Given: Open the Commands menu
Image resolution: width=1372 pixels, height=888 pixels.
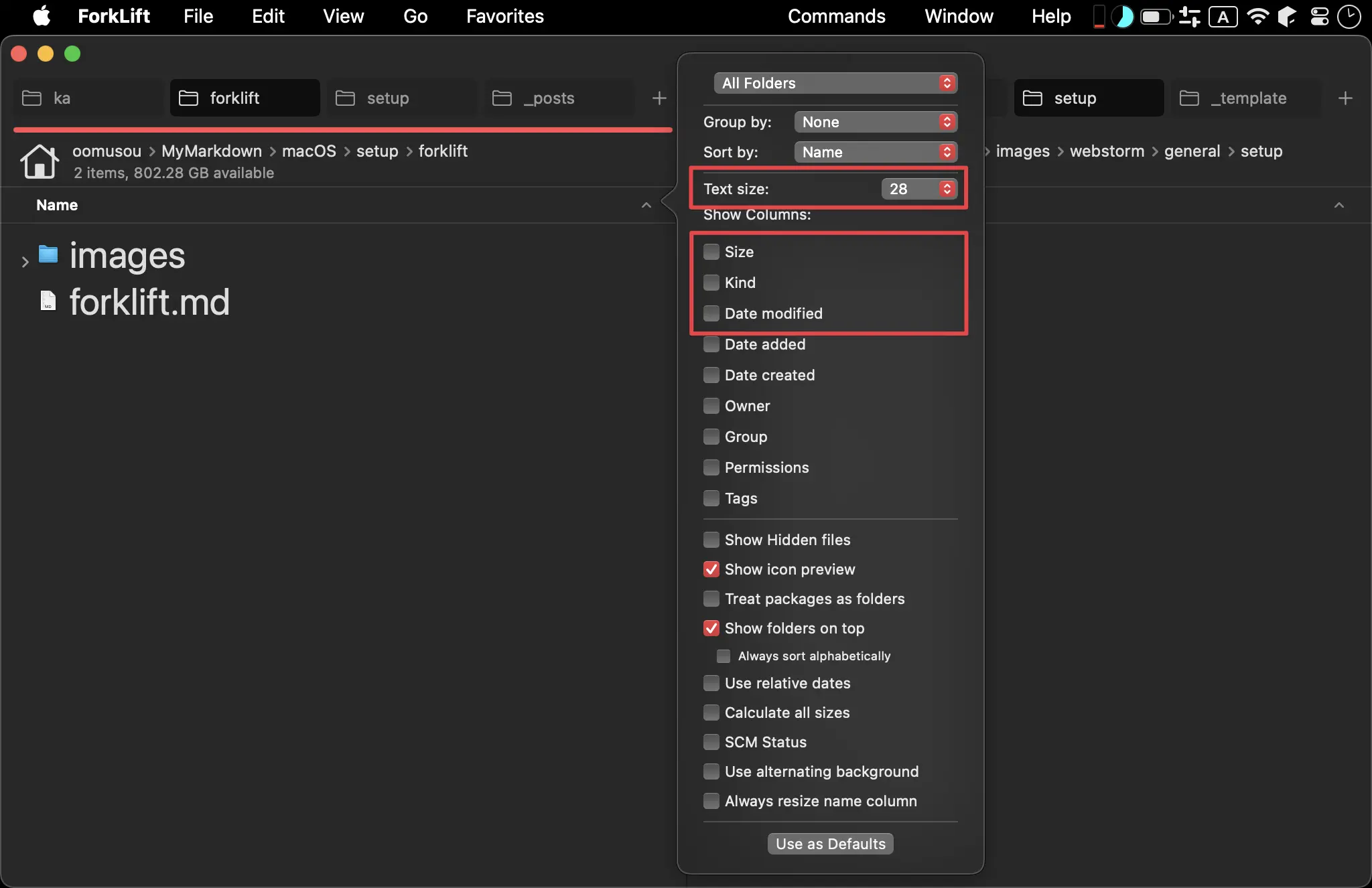Looking at the screenshot, I should click(x=837, y=16).
